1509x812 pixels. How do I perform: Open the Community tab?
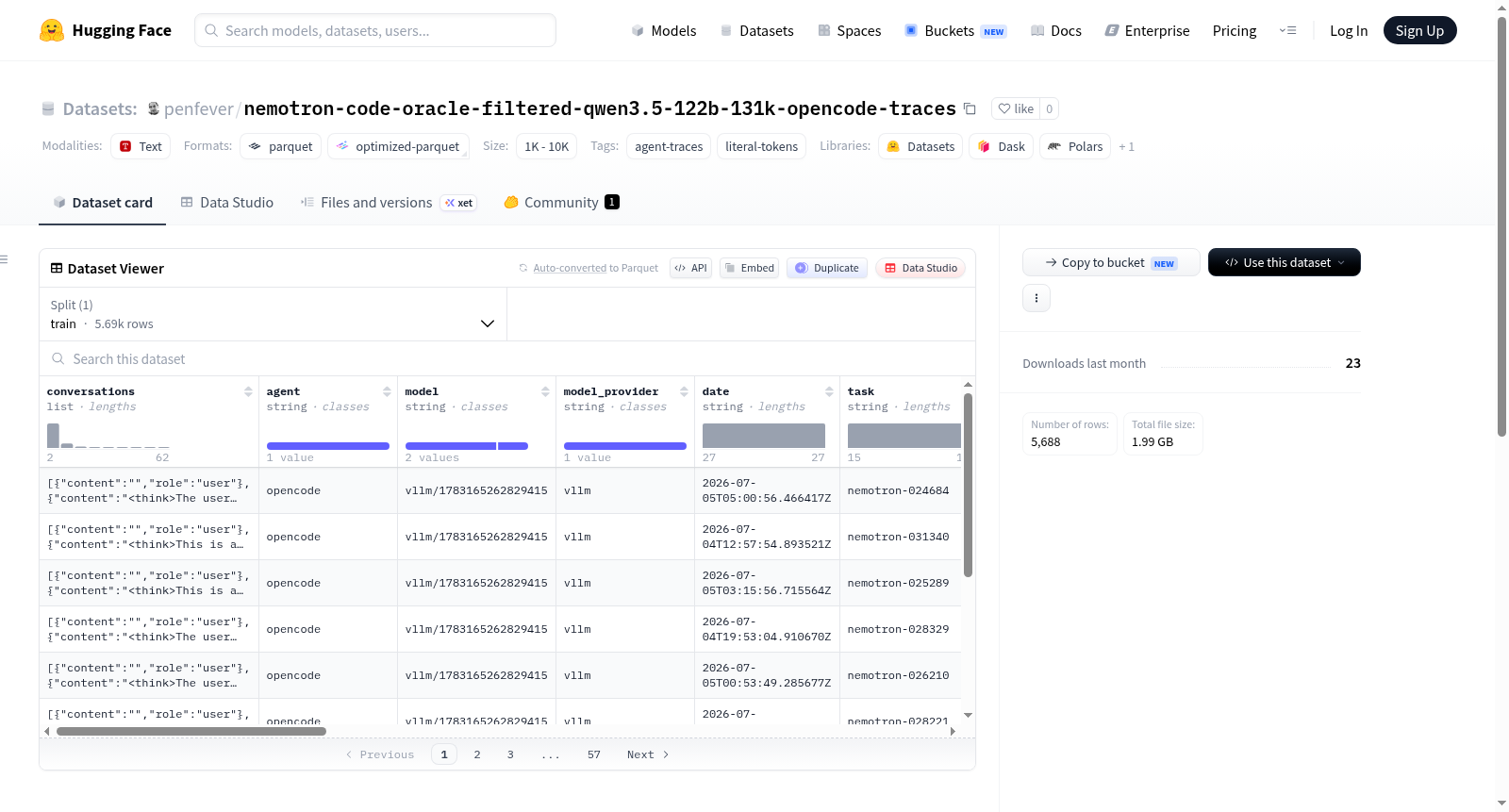(561, 203)
